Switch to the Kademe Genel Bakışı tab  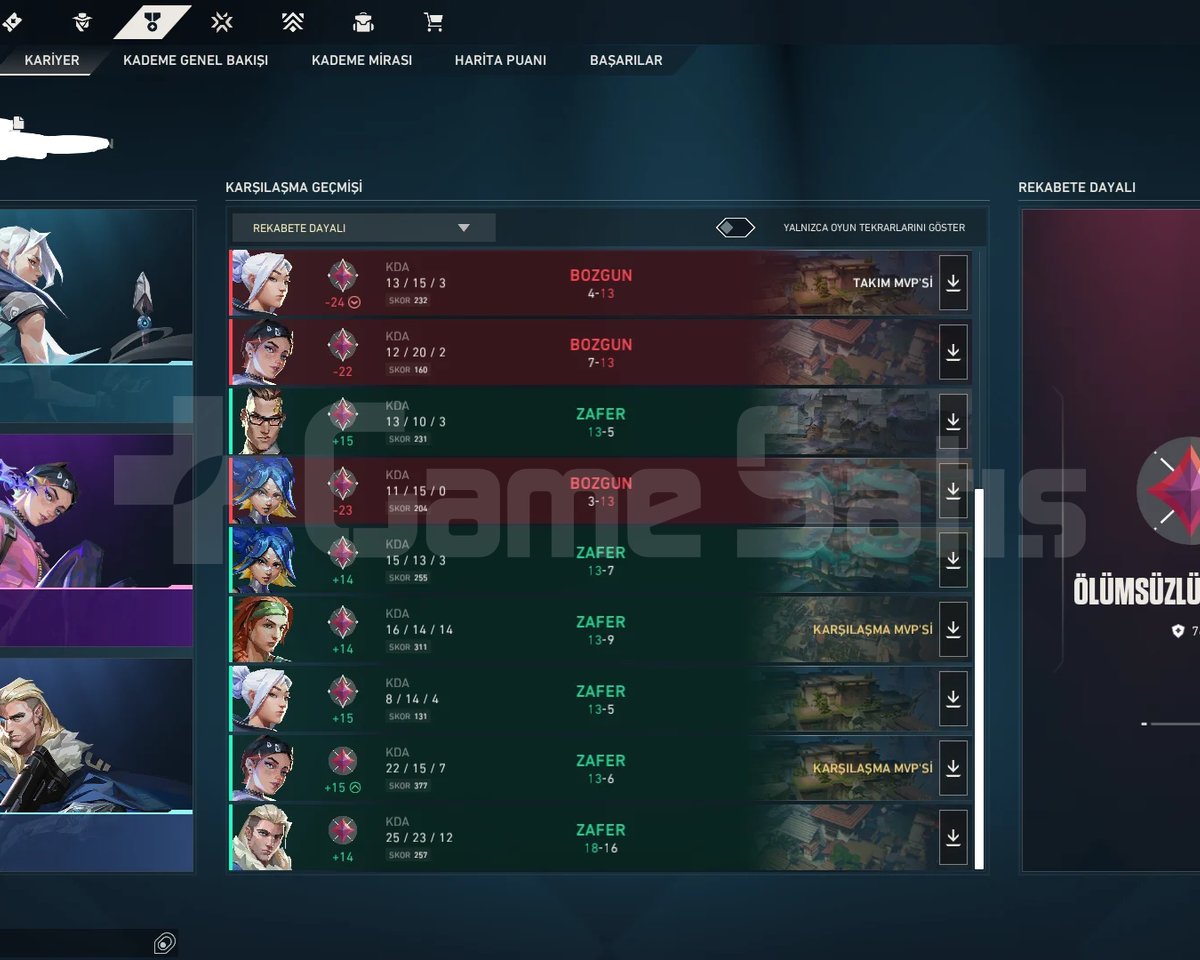196,60
